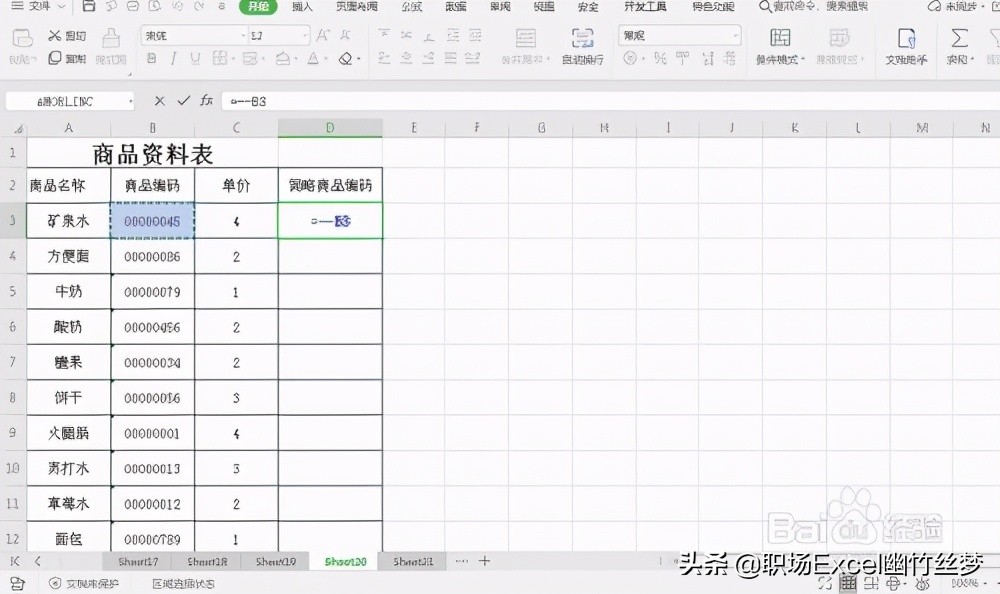Open the font size dropdown
1000x594 pixels.
[306, 36]
